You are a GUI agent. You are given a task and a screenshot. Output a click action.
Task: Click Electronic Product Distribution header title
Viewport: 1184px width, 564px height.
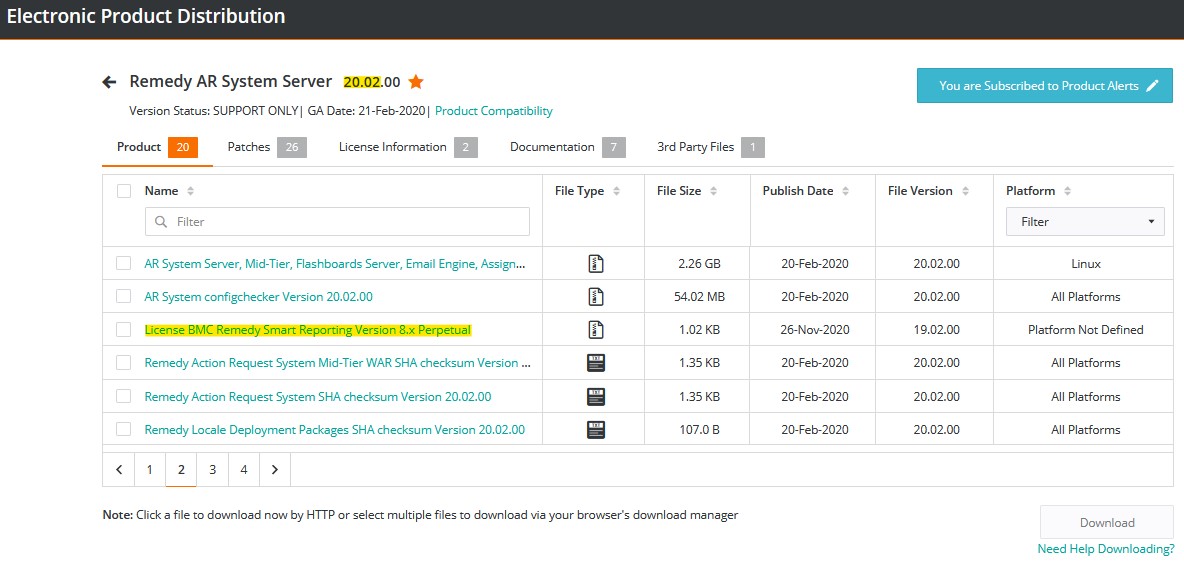[146, 16]
